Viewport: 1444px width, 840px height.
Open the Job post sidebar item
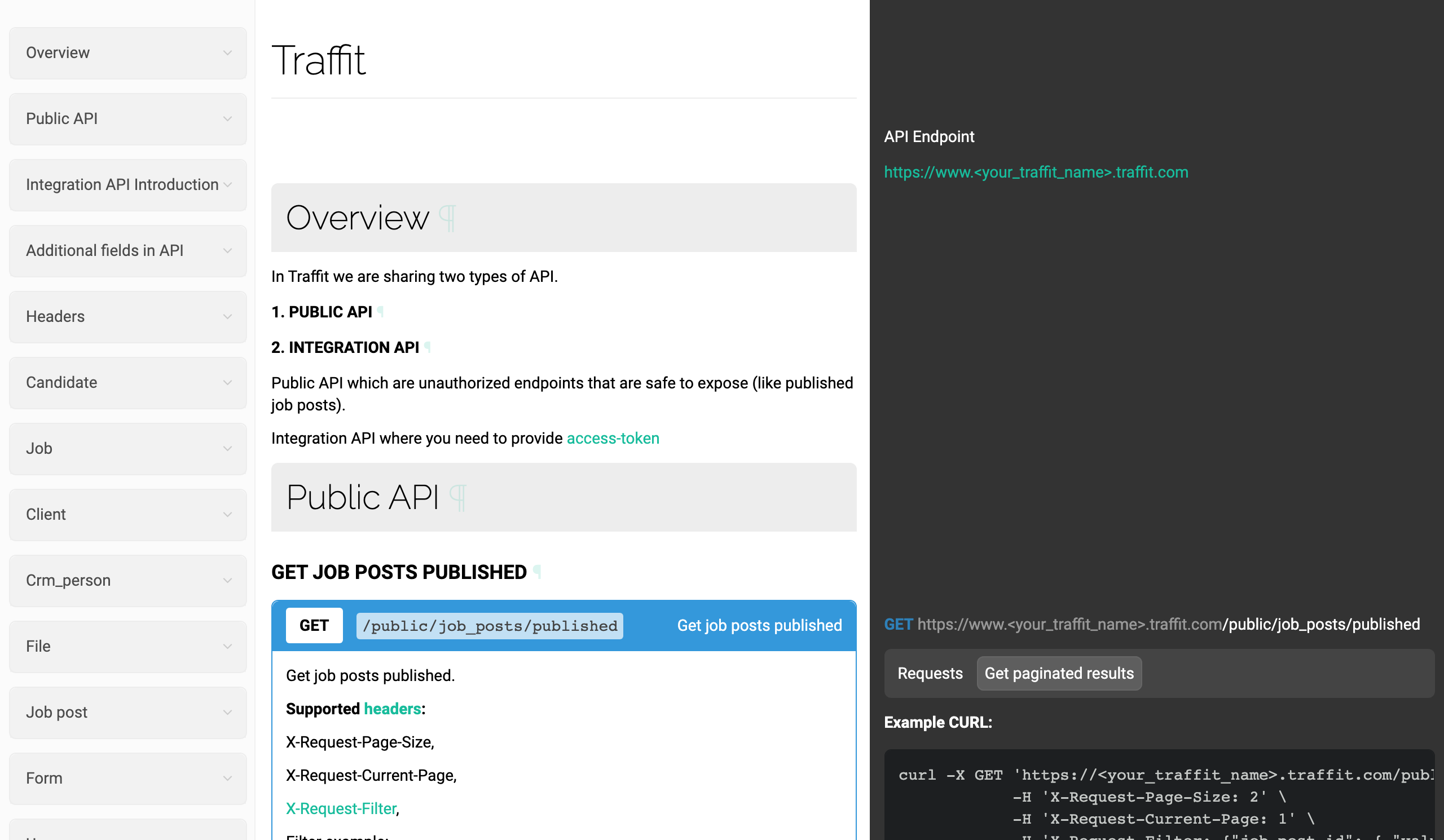[128, 713]
